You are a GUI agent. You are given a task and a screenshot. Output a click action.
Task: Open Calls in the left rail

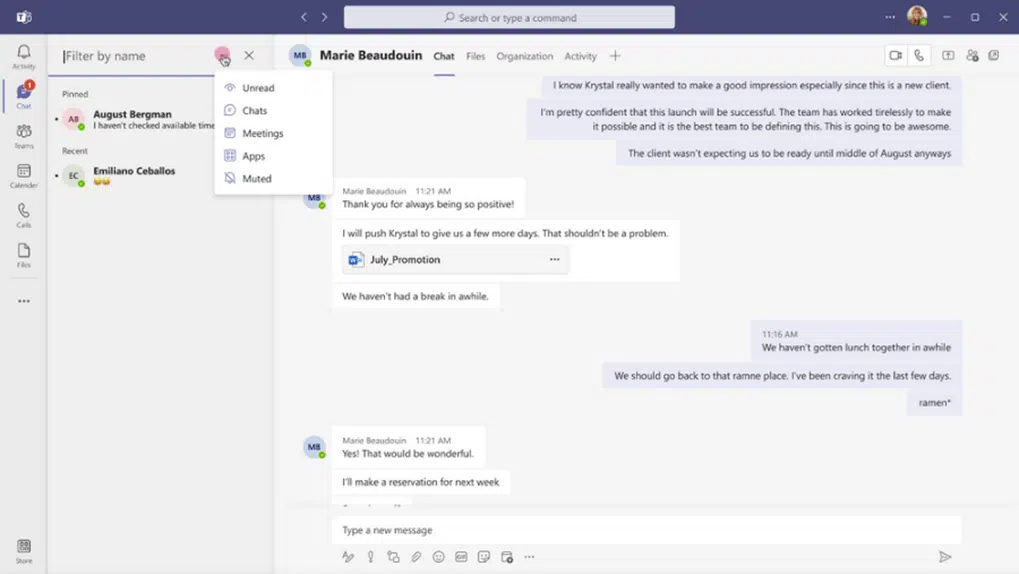click(x=23, y=215)
